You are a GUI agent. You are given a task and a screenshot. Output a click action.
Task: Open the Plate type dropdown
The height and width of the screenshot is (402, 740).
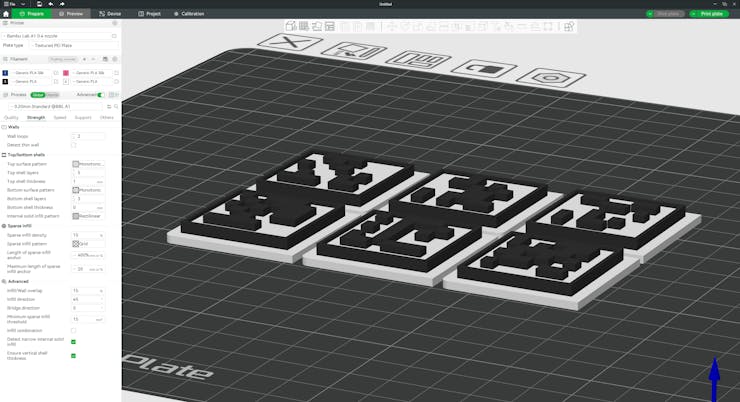[75, 45]
